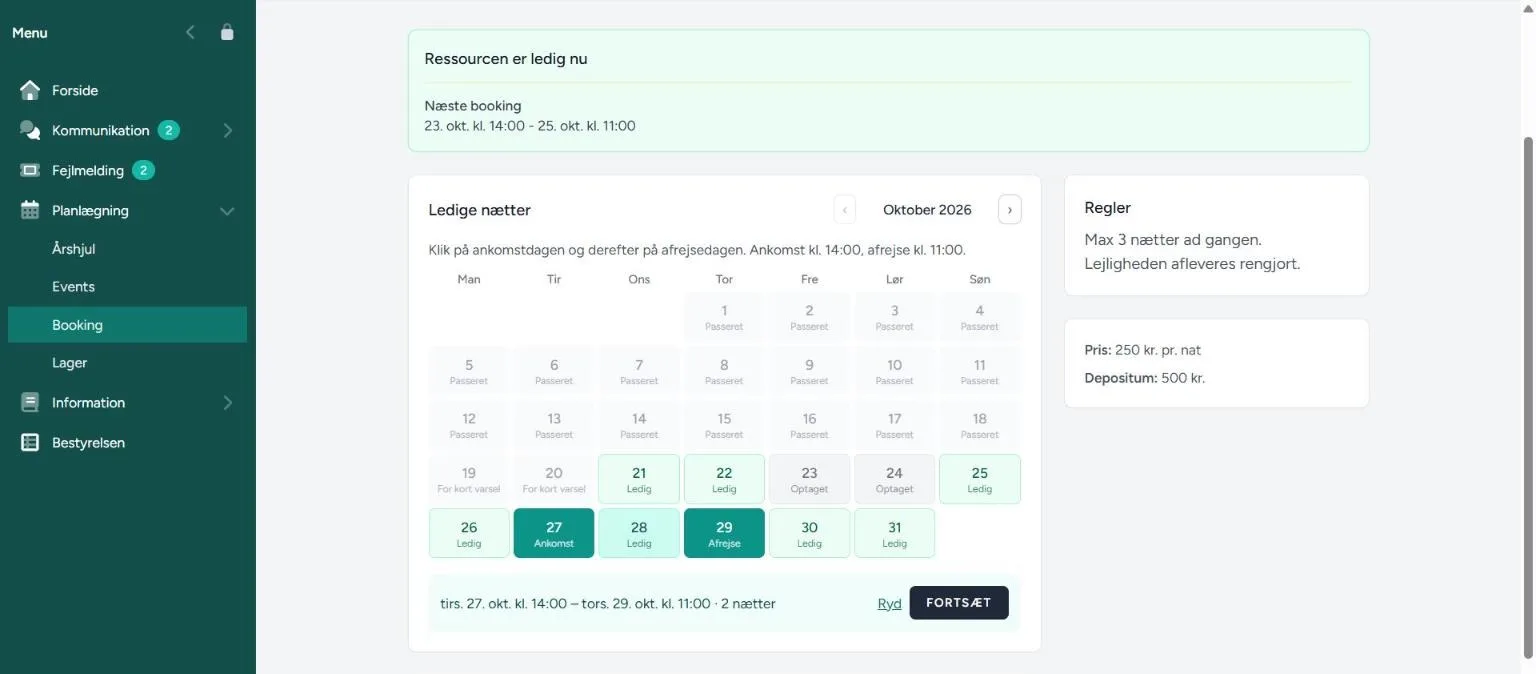1536x674 pixels.
Task: Go to next month after Oktober 2026
Action: click(x=1010, y=210)
